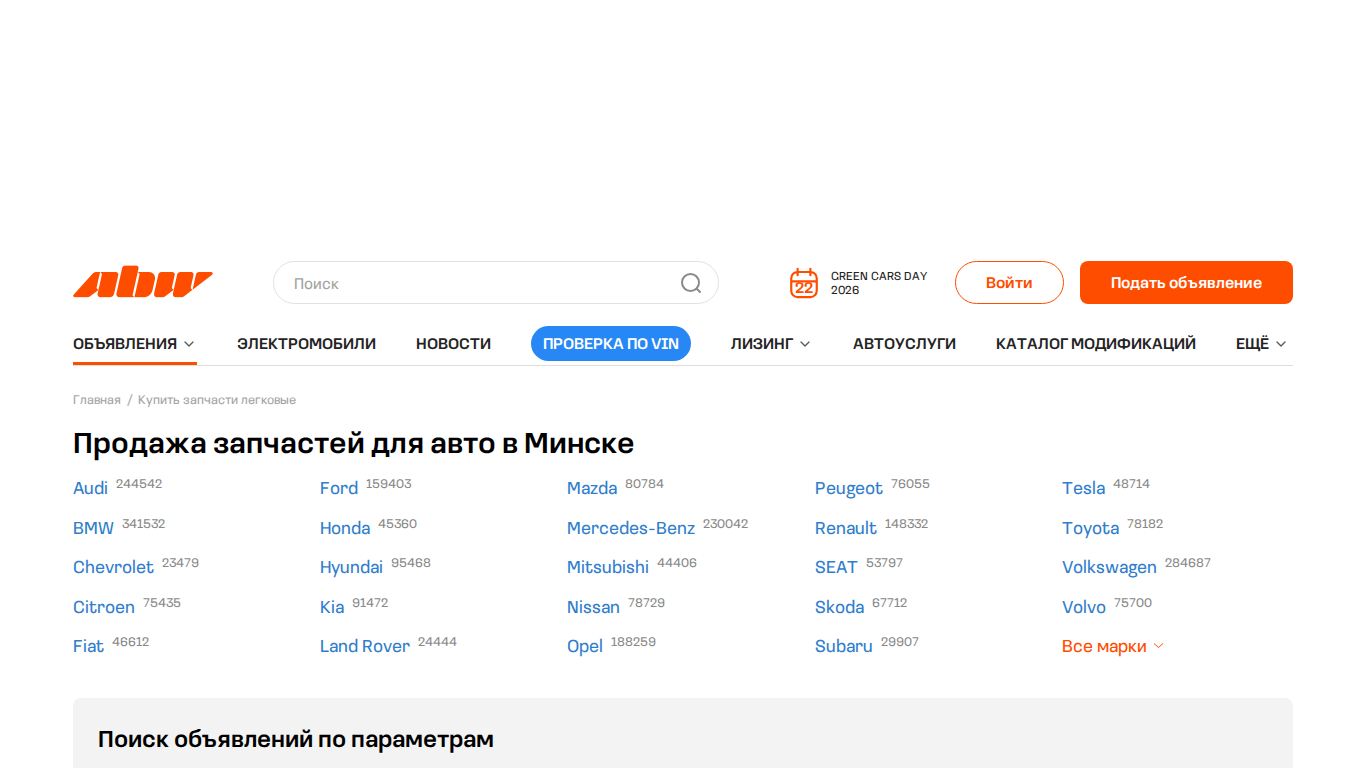Open Audi parts listings

[90, 488]
